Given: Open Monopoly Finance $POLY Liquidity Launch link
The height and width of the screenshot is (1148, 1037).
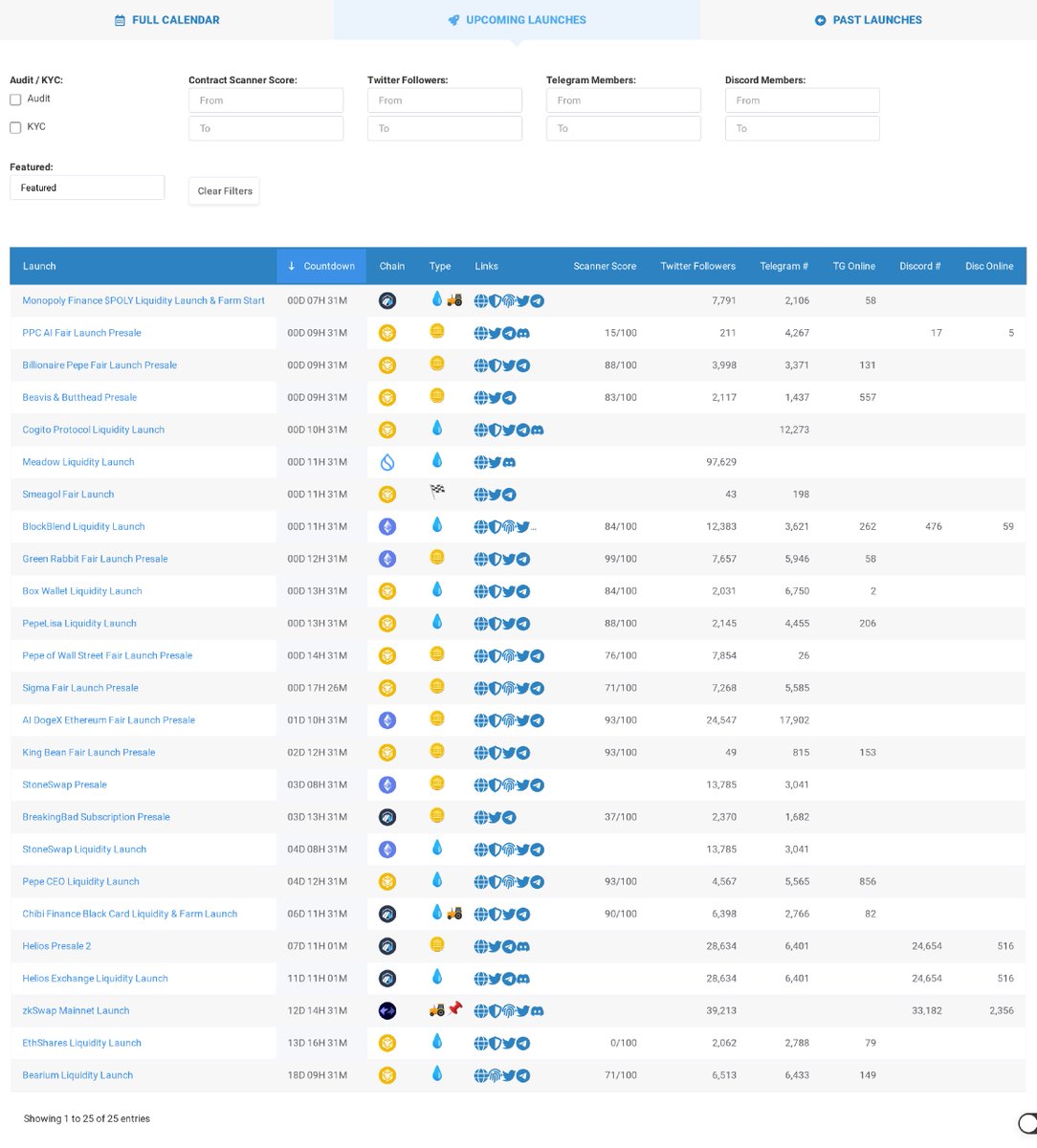Looking at the screenshot, I should 143,300.
